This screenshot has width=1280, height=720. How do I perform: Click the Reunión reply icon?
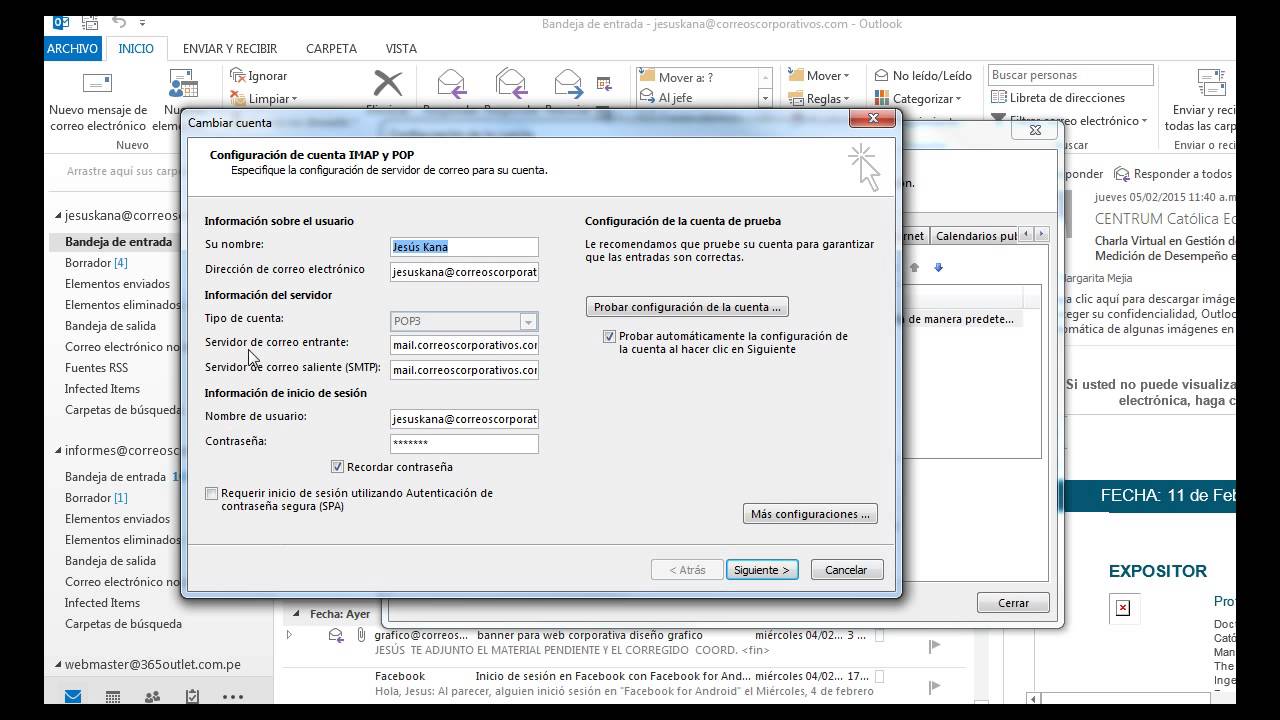click(x=604, y=83)
